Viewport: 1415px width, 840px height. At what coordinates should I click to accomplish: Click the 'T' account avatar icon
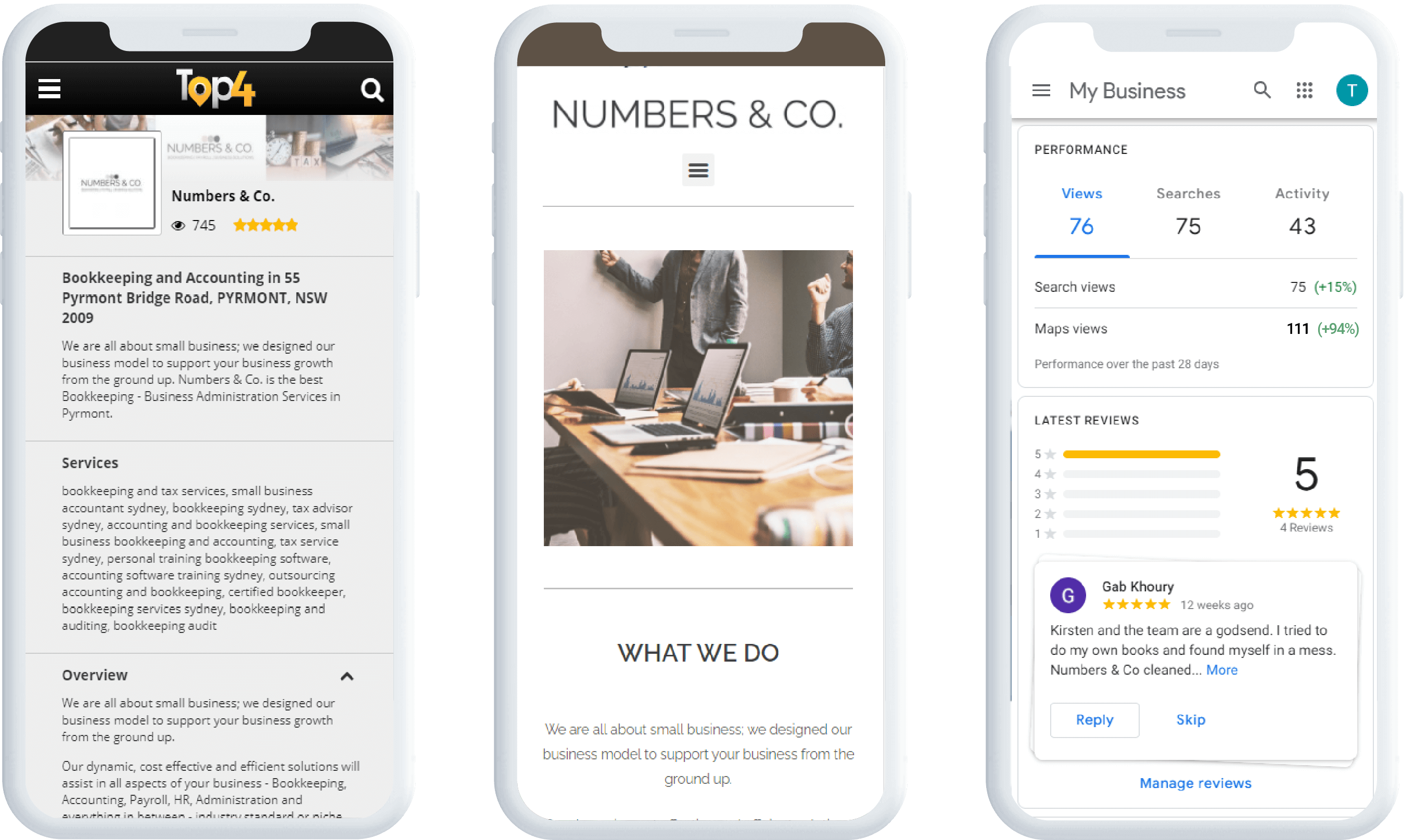point(1352,91)
